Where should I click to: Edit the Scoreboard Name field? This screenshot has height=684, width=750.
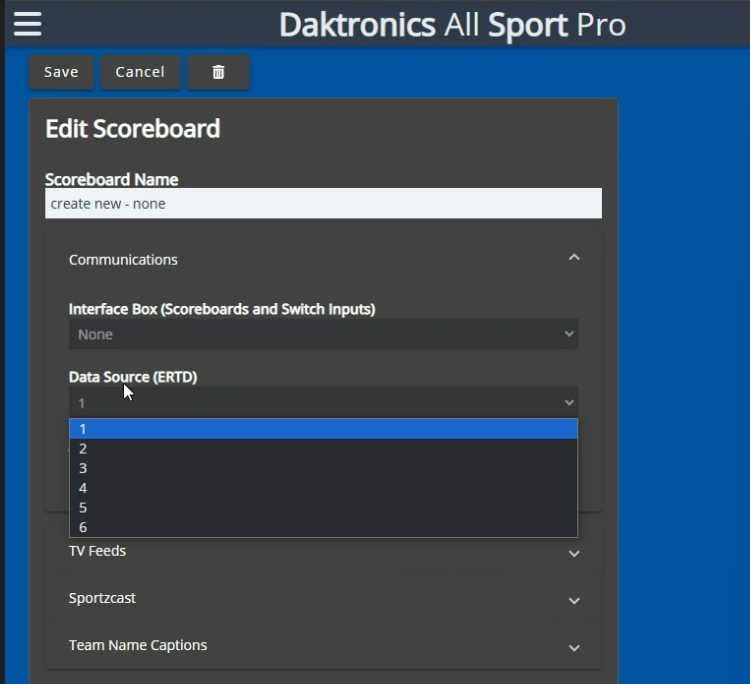pyautogui.click(x=323, y=203)
